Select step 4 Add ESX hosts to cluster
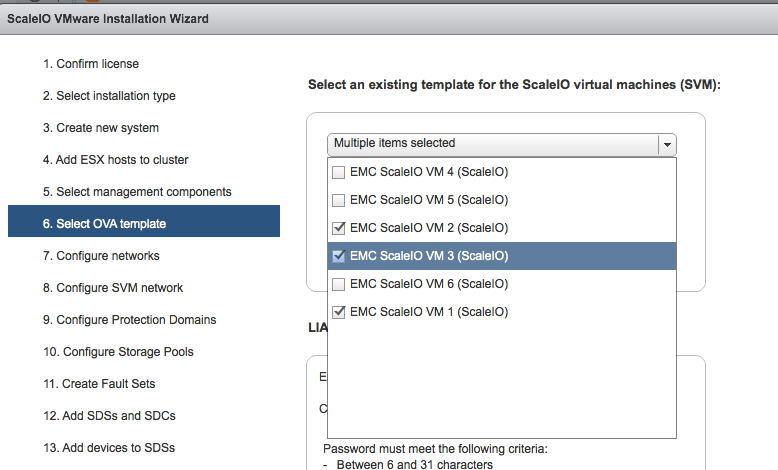Image resolution: width=778 pixels, height=470 pixels. [x=115, y=160]
